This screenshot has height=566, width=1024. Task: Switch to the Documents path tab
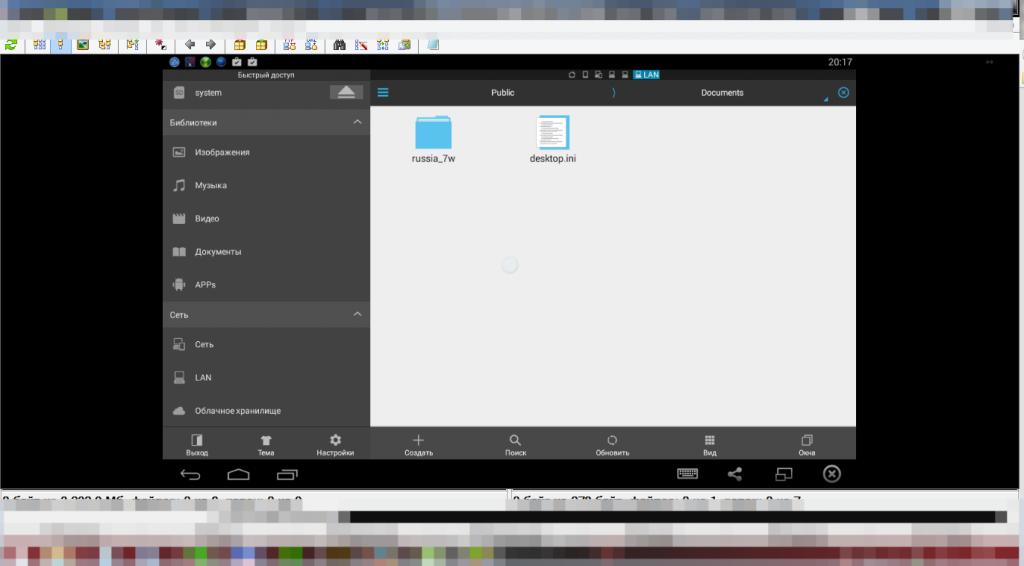722,93
